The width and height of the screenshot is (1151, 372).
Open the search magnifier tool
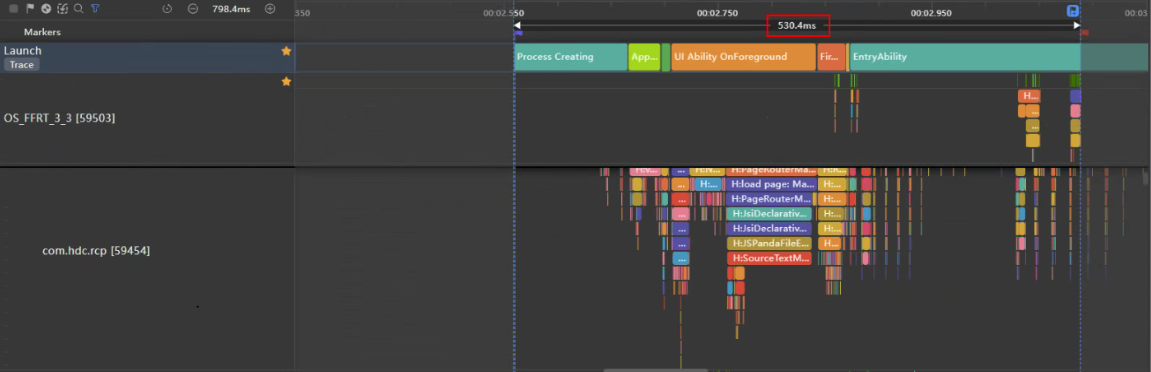click(79, 9)
